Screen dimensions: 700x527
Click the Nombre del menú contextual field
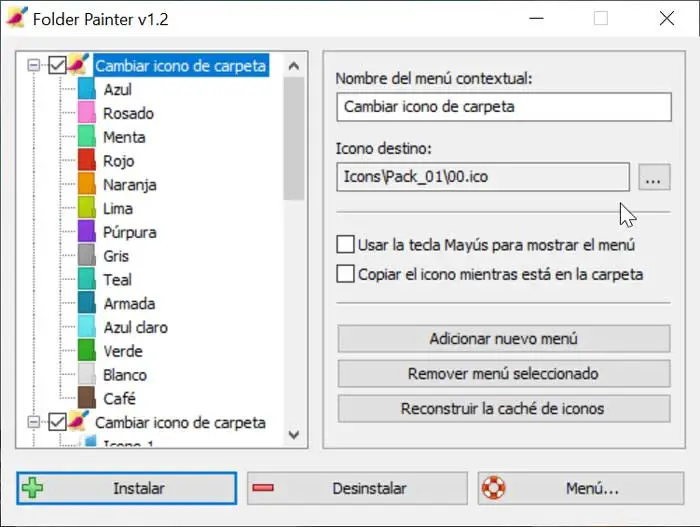point(504,107)
